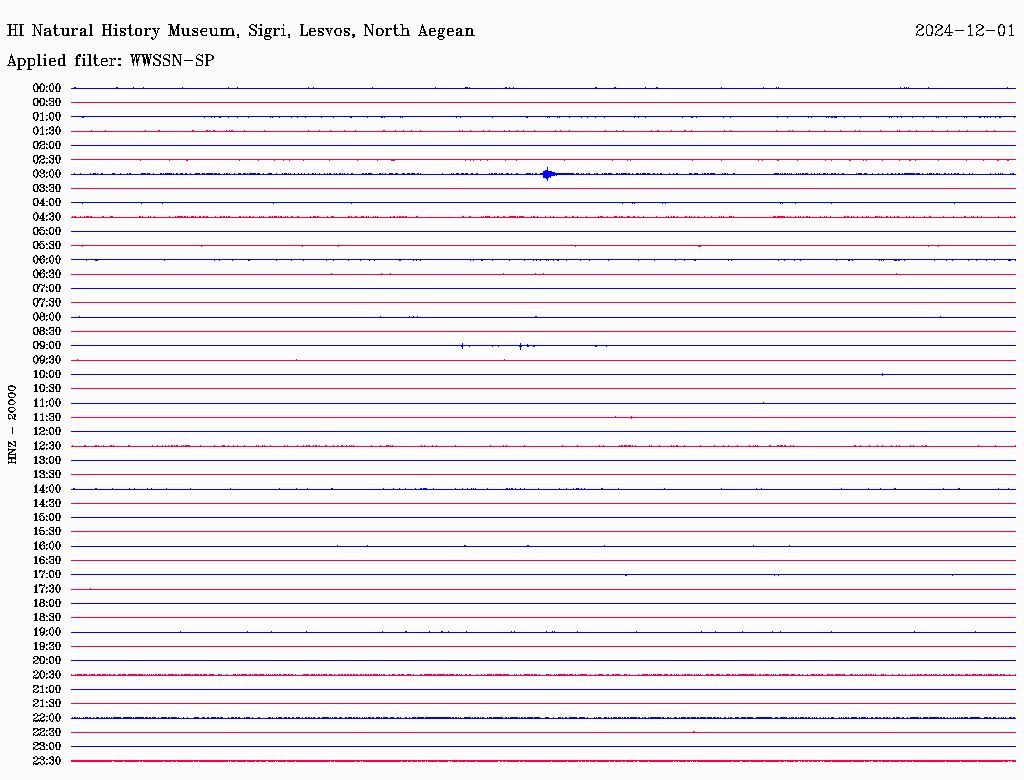Image resolution: width=1024 pixels, height=780 pixels.
Task: Click the 02:30 time label
Action: [x=47, y=159]
